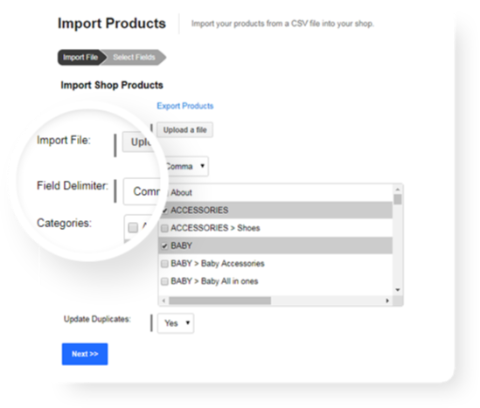The width and height of the screenshot is (480, 408).
Task: Click the categories horizontal scrollbar thumb
Action: [220, 301]
